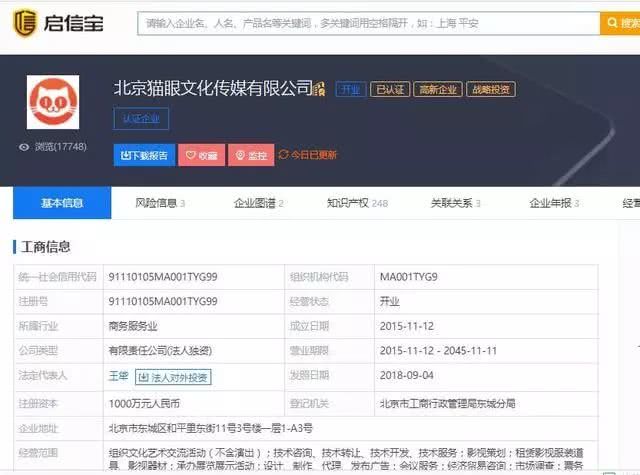Click company title 北京猫眼文化传媒有限公司
This screenshot has height=475, width=640.
(213, 88)
